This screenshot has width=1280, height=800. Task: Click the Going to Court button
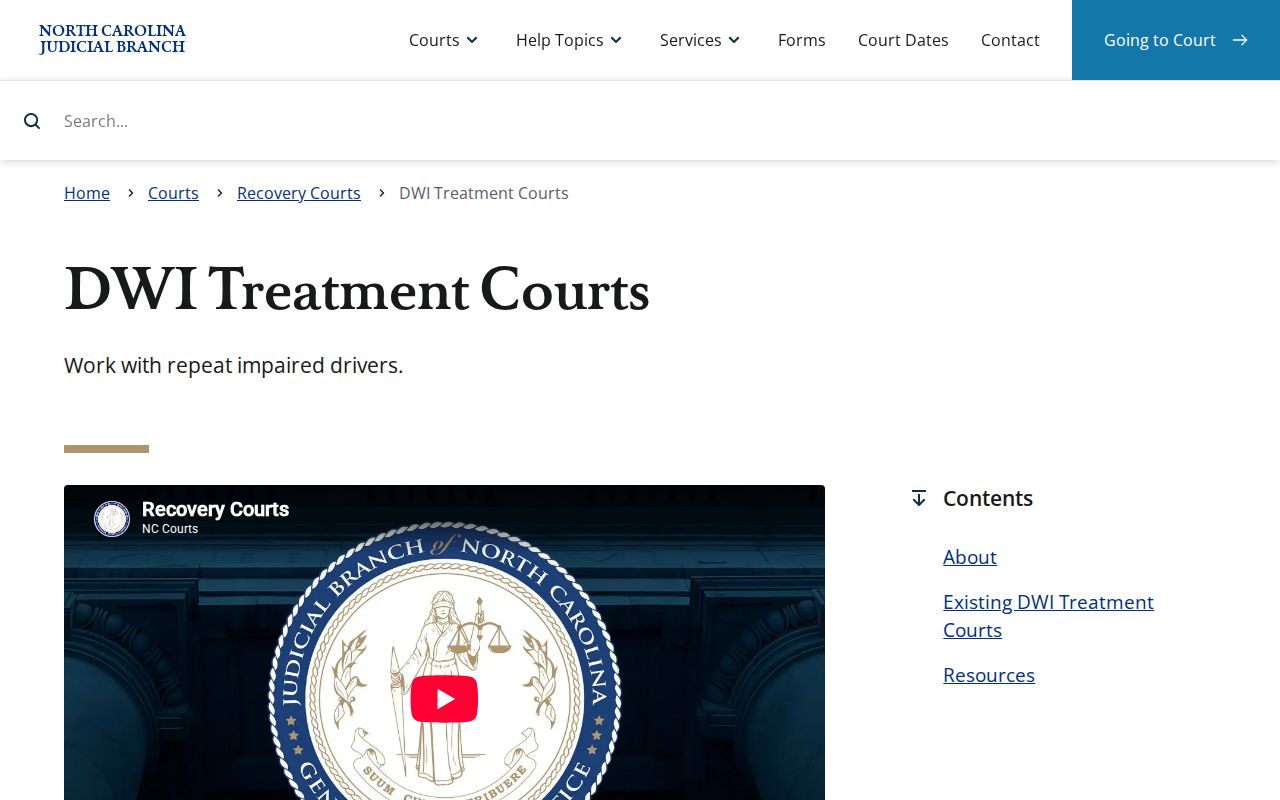[1176, 40]
